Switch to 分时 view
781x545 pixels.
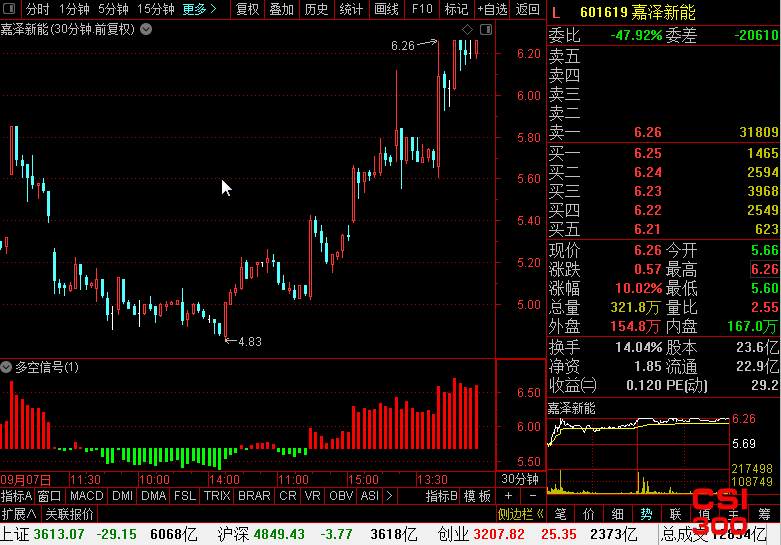click(x=37, y=9)
